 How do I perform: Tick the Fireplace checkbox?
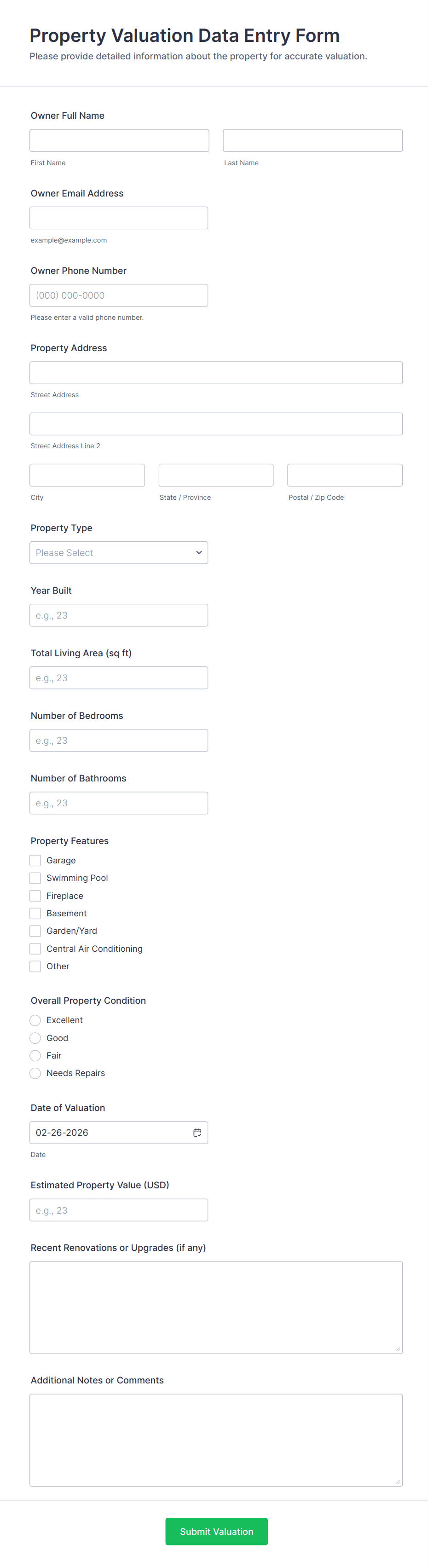35,896
